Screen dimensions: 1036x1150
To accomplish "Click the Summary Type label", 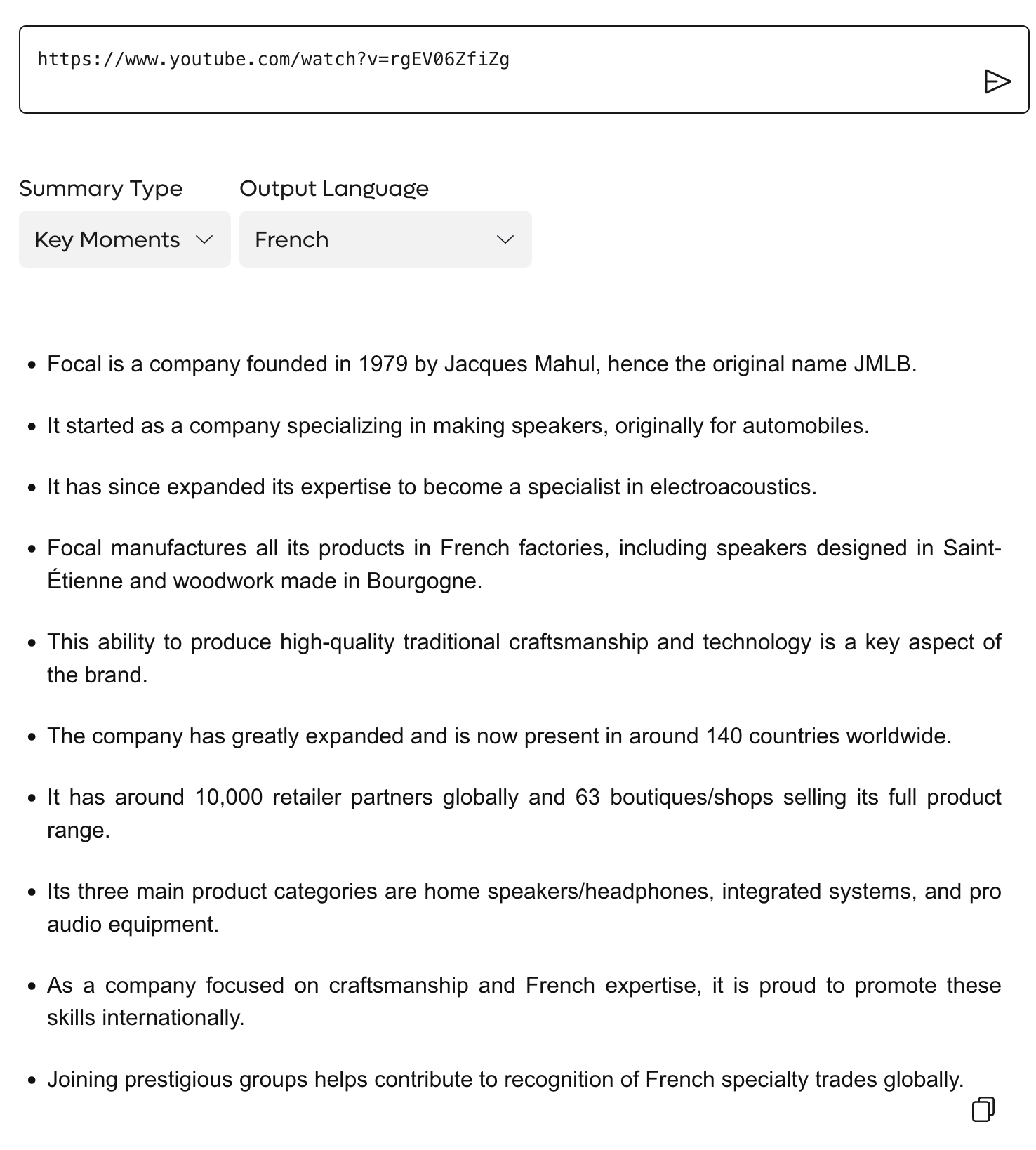I will pos(101,188).
